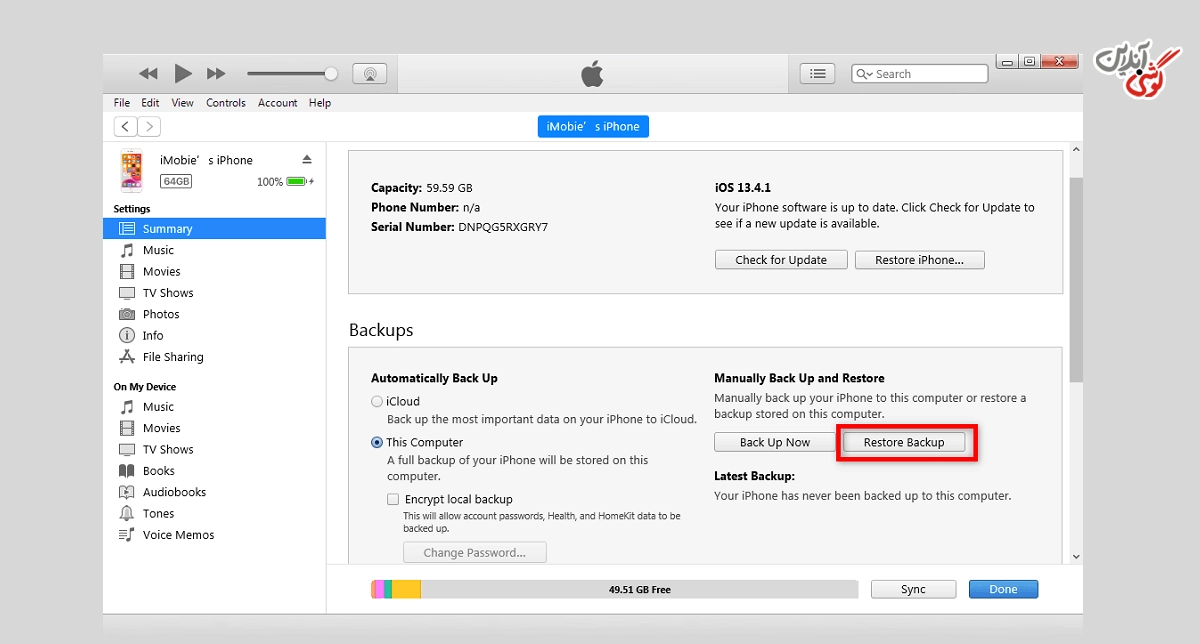The width and height of the screenshot is (1200, 644).
Task: Open the Controls menu
Action: [226, 103]
